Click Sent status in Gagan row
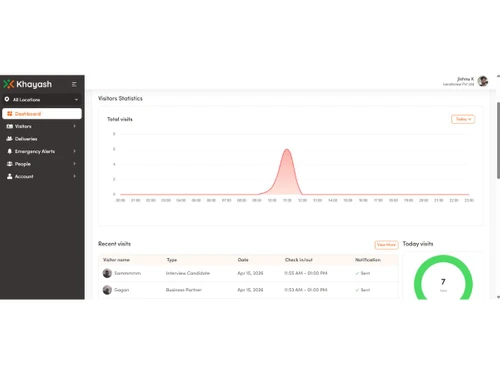This screenshot has height=375, width=500. click(363, 290)
